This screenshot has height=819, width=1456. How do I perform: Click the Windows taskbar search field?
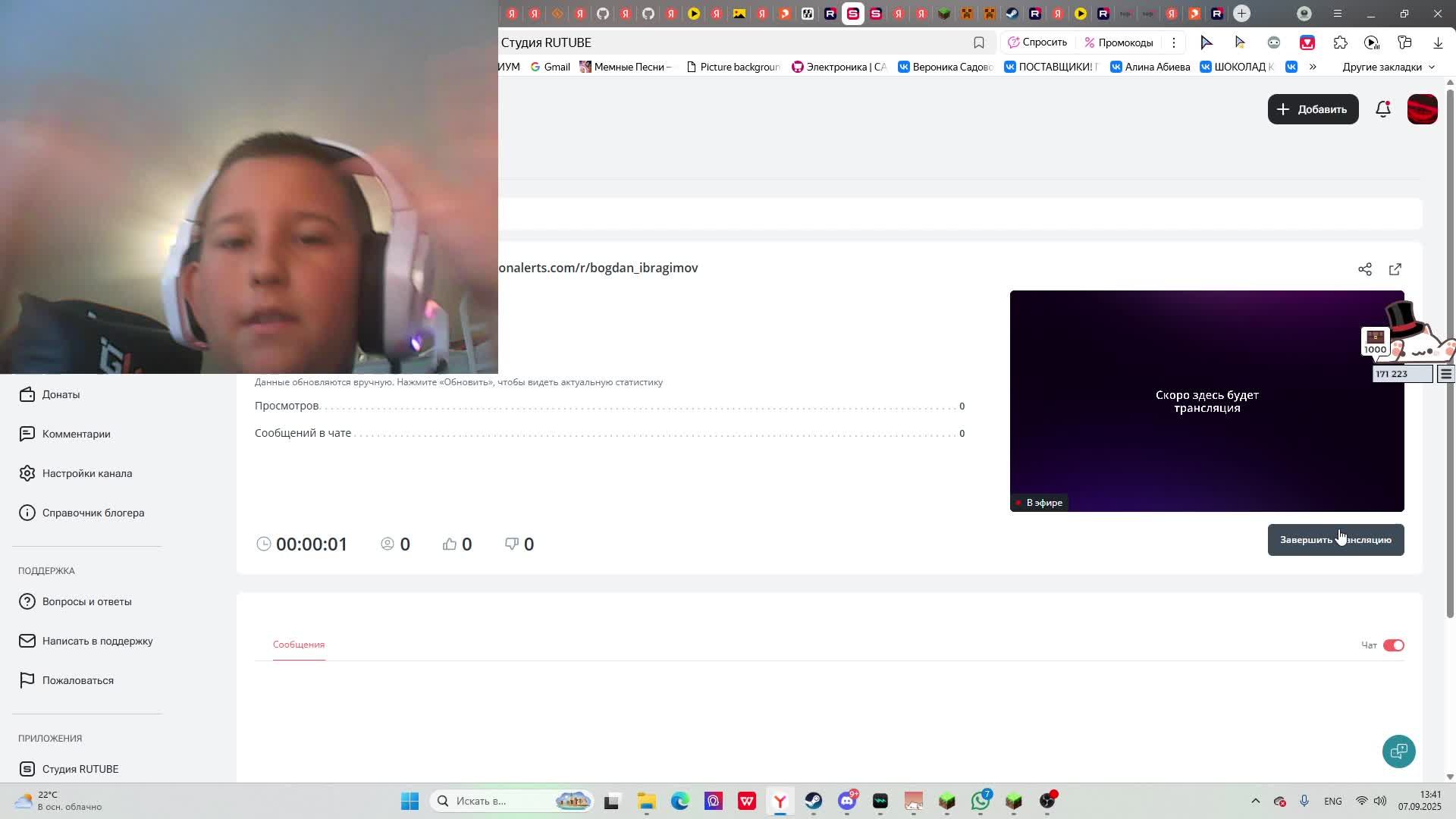[x=485, y=801]
